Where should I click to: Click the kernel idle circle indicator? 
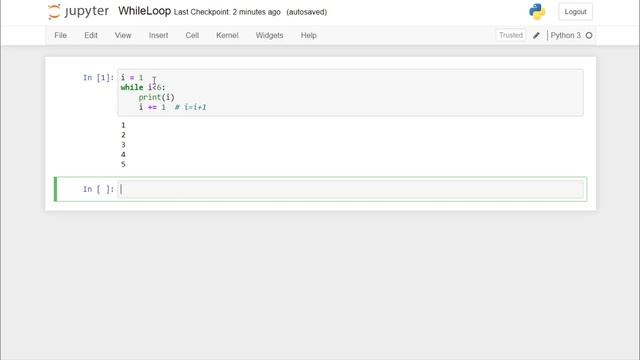coord(589,36)
